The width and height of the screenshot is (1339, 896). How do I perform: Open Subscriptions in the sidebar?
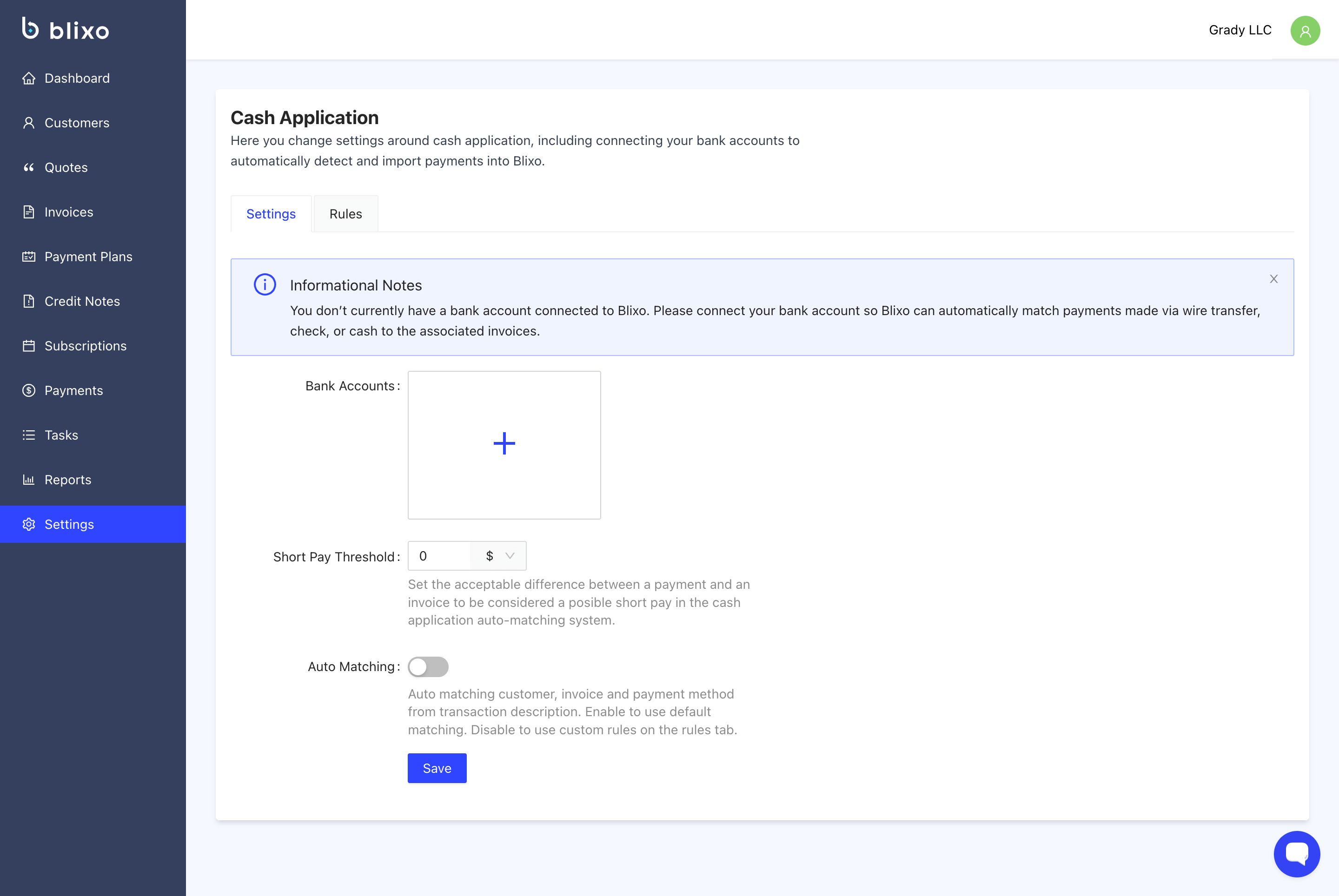pos(85,346)
